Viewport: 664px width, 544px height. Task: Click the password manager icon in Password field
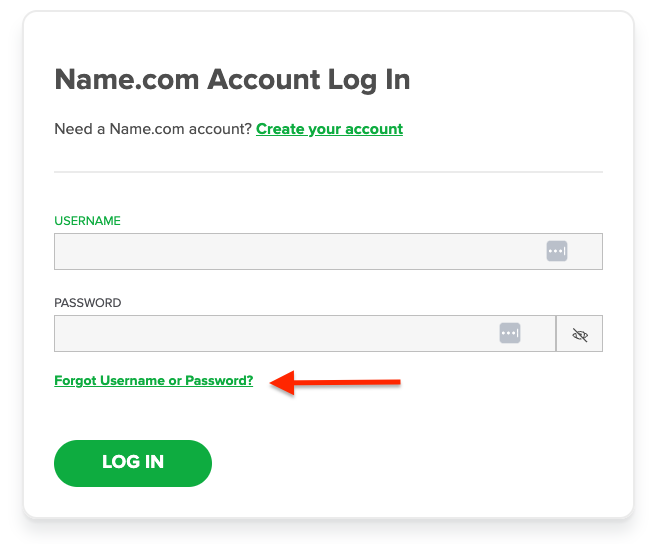(510, 333)
